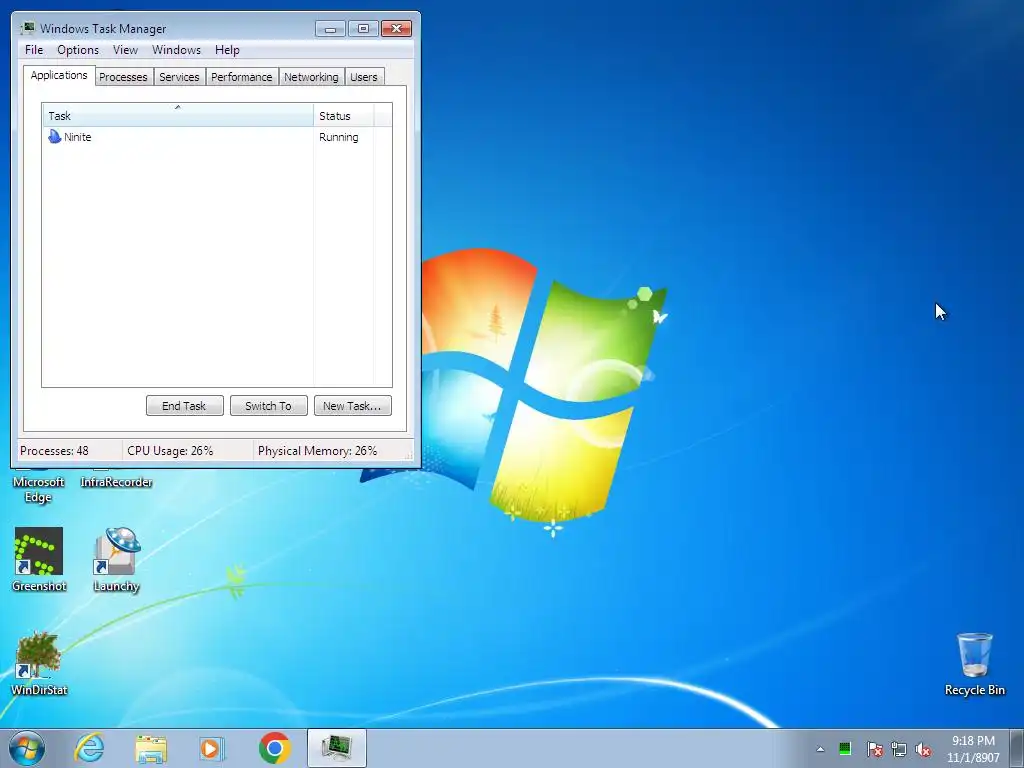Click the Running status cell
The width and height of the screenshot is (1024, 768).
339,137
